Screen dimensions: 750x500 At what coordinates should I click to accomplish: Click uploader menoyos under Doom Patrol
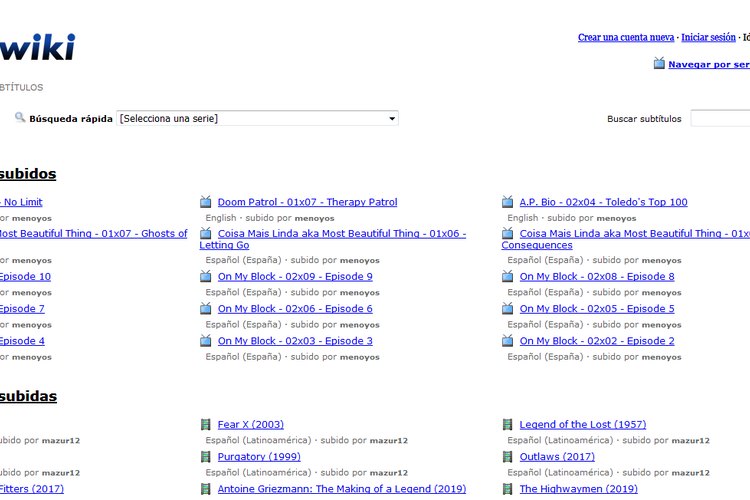314,218
